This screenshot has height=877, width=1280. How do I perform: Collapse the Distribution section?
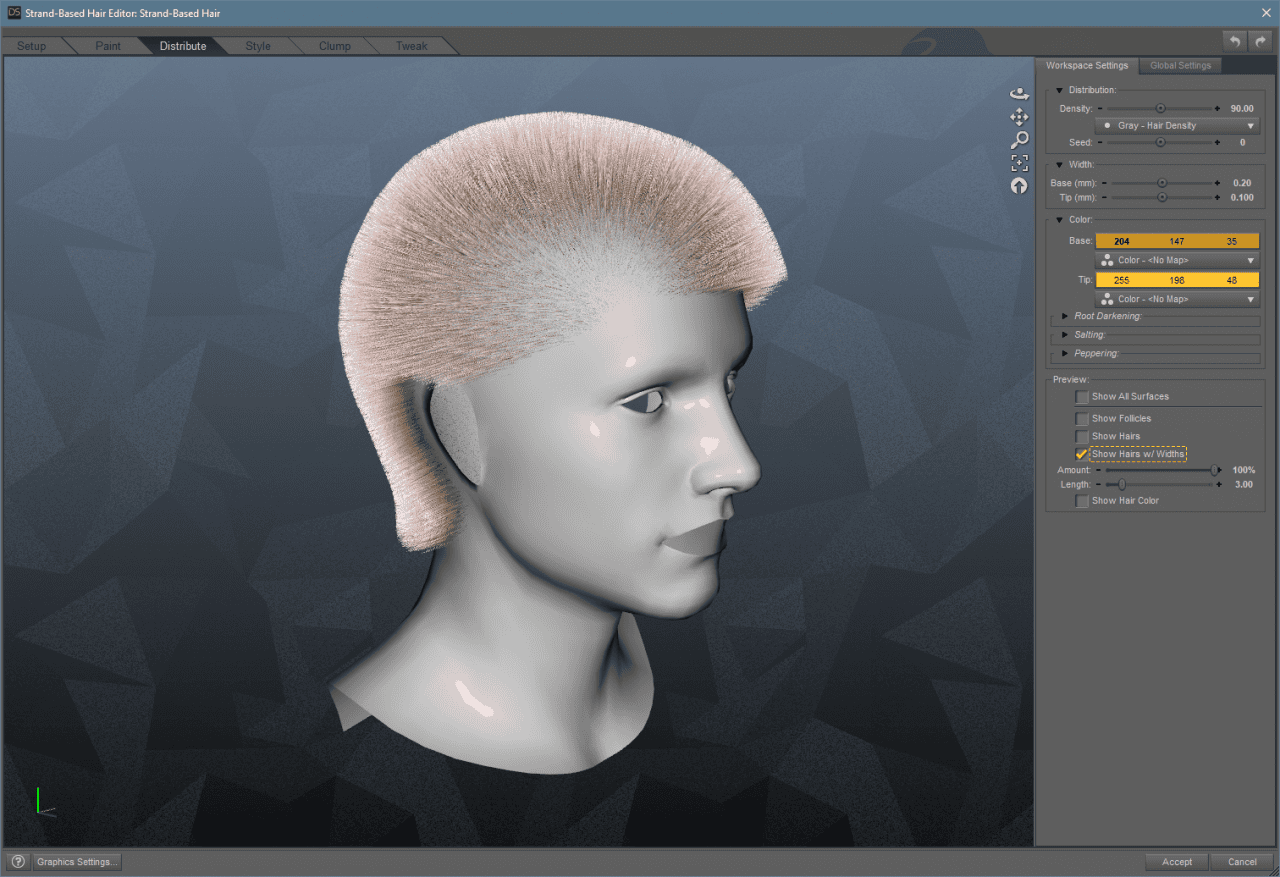(x=1059, y=89)
